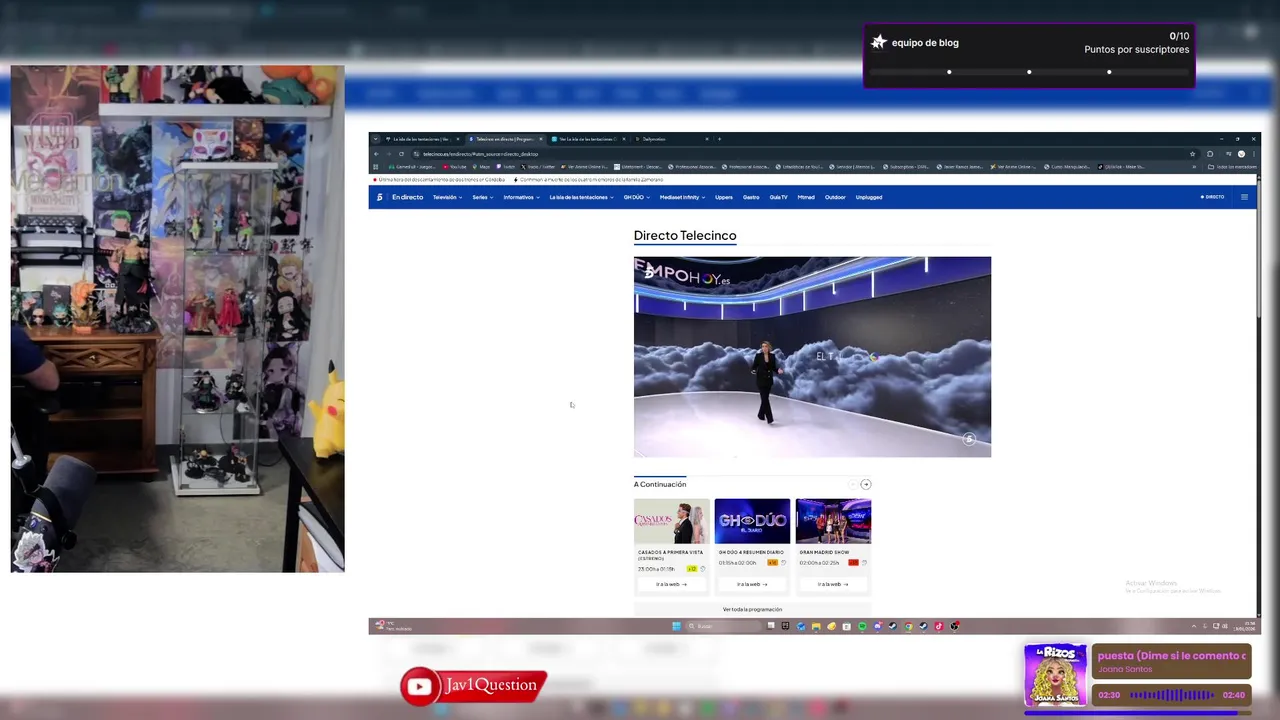Click the address bar showing telecinco.es/endirecto
This screenshot has height=720, width=1280.
[x=800, y=154]
